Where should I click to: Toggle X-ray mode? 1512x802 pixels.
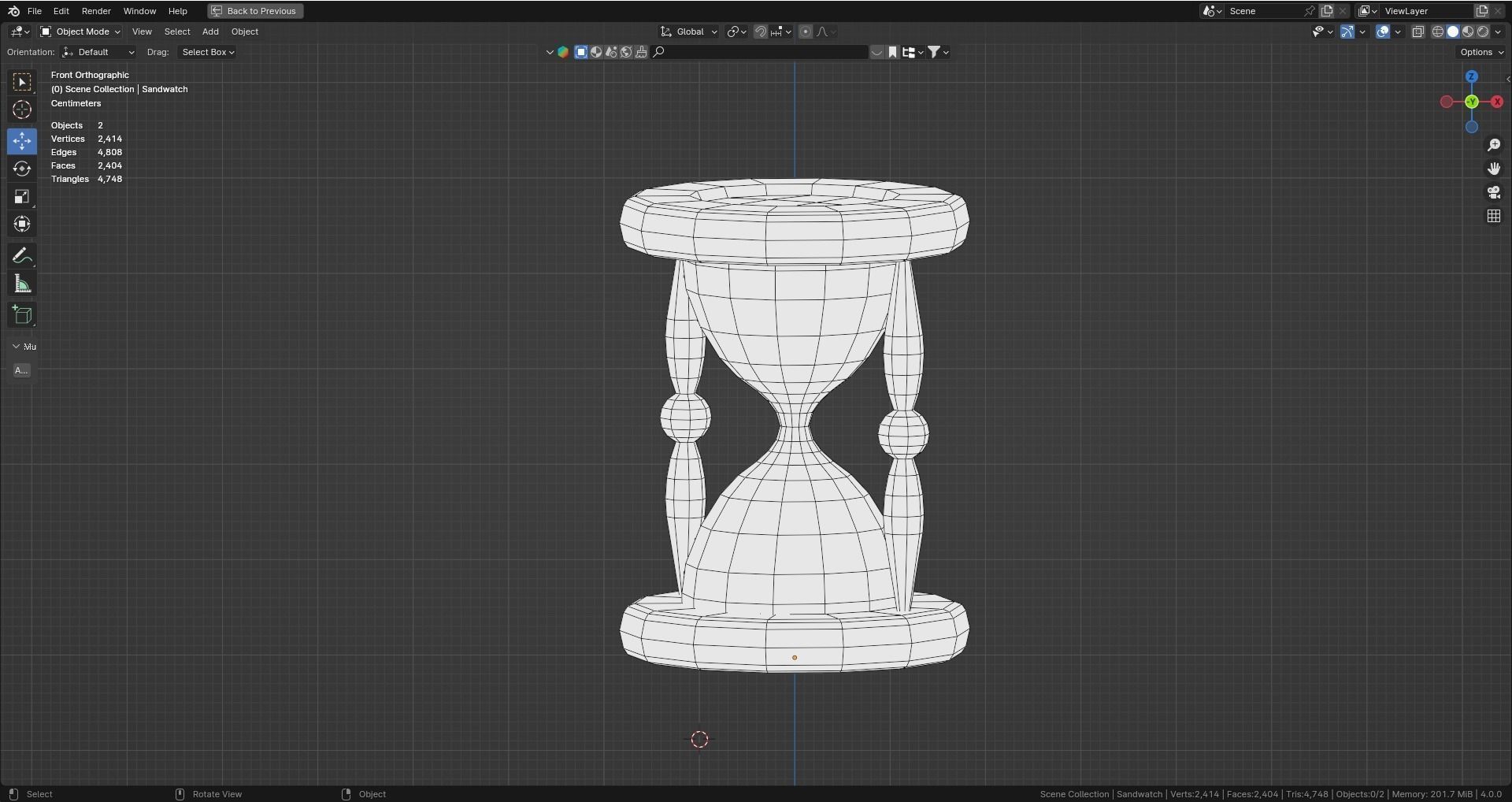point(1418,32)
